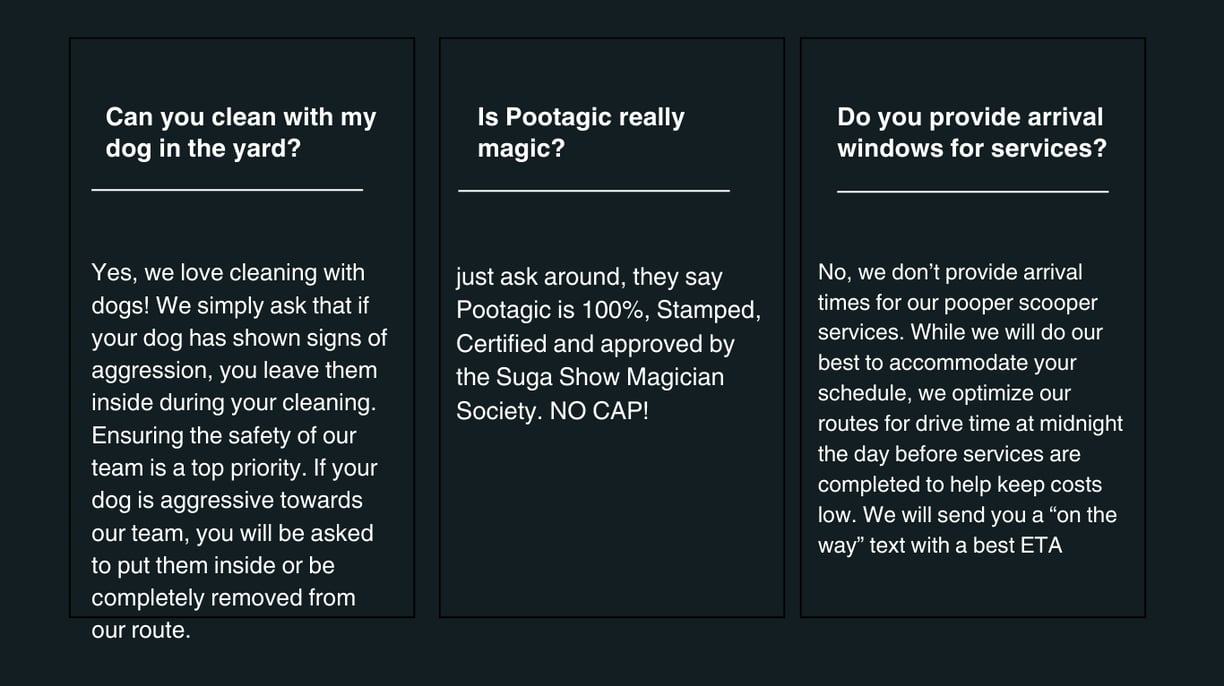Click the "NO CAP!" text
This screenshot has height=686, width=1224.
599,411
